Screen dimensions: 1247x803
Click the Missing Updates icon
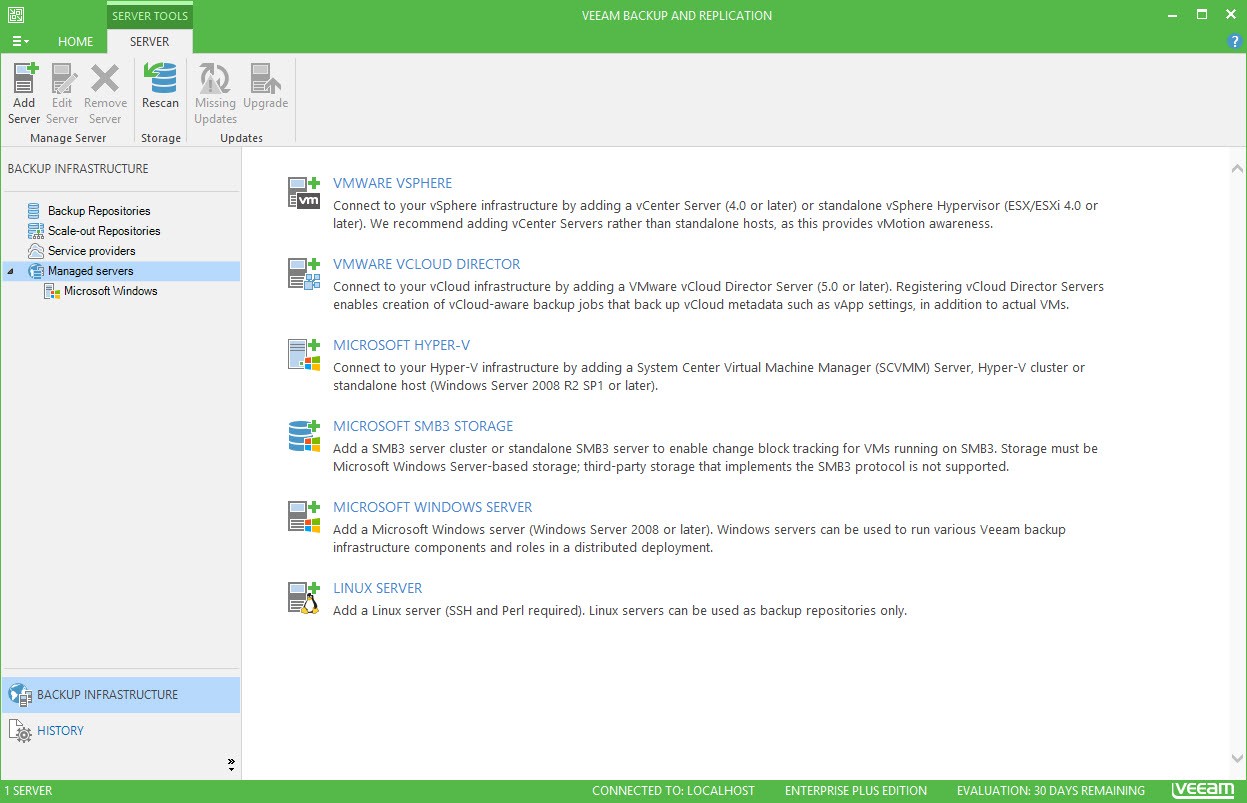point(215,78)
